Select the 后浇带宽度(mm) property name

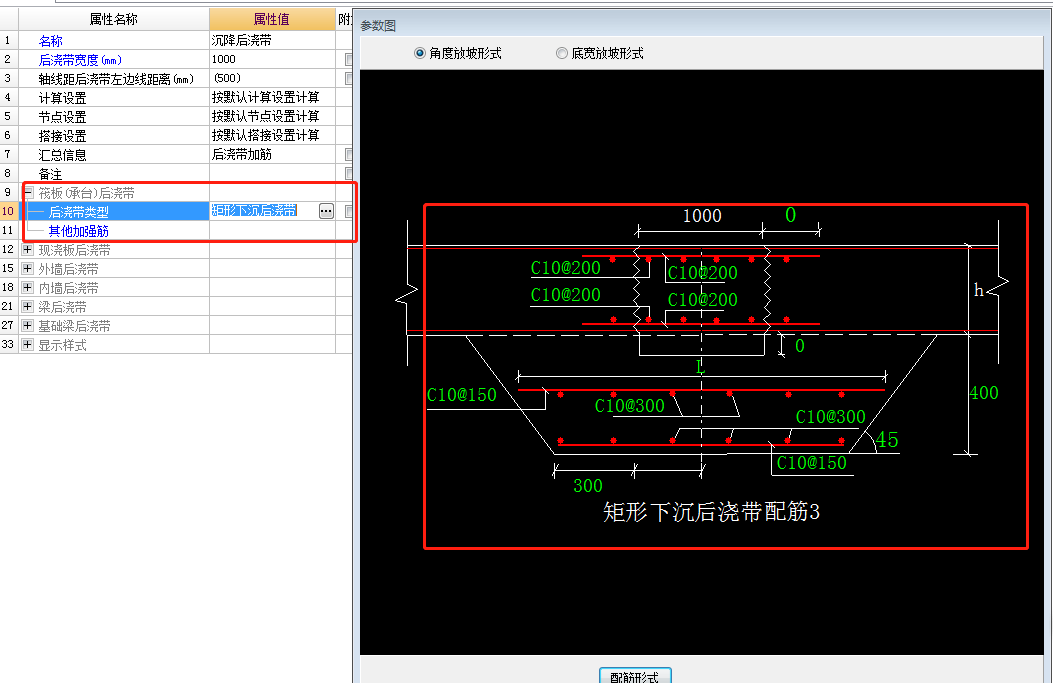coord(80,60)
